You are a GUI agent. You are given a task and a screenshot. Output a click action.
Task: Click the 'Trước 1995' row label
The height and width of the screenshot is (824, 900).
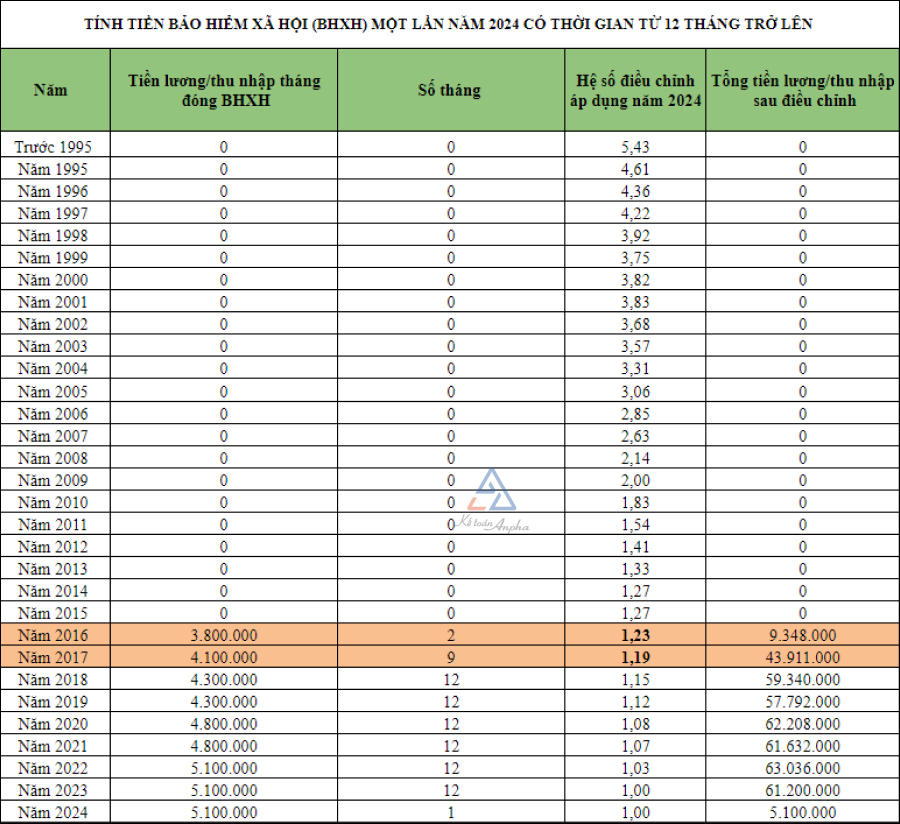coord(53,146)
